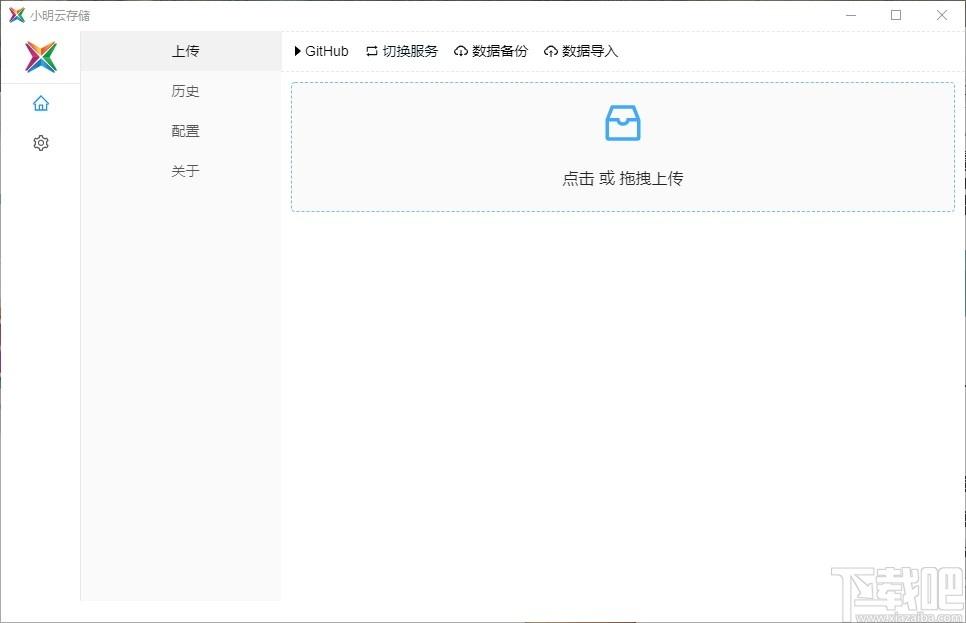Click the small app icon in the title bar
This screenshot has width=966, height=623.
point(17,15)
